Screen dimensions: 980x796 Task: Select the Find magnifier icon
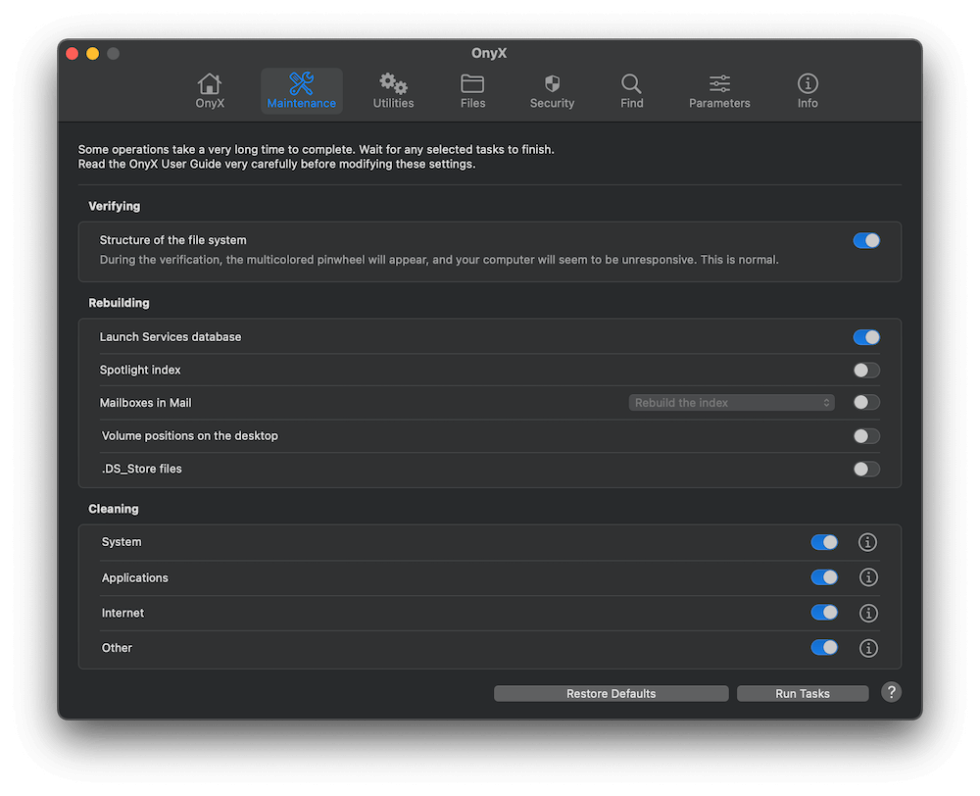[x=631, y=90]
